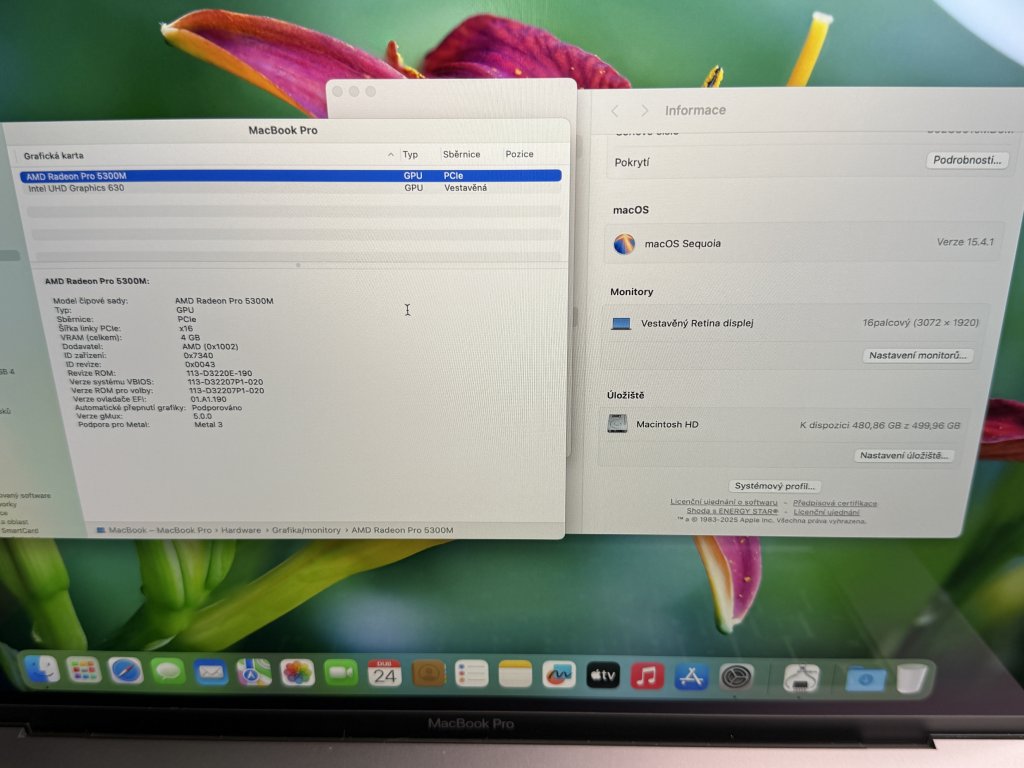Image resolution: width=1024 pixels, height=768 pixels.
Task: Sort by the Pozice column header
Action: 519,154
